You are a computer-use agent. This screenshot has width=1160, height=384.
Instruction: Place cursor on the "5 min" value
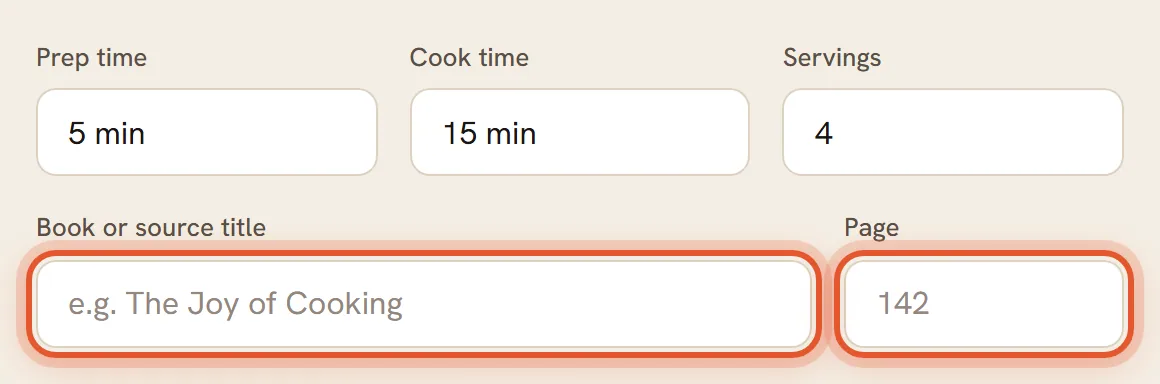pos(106,134)
